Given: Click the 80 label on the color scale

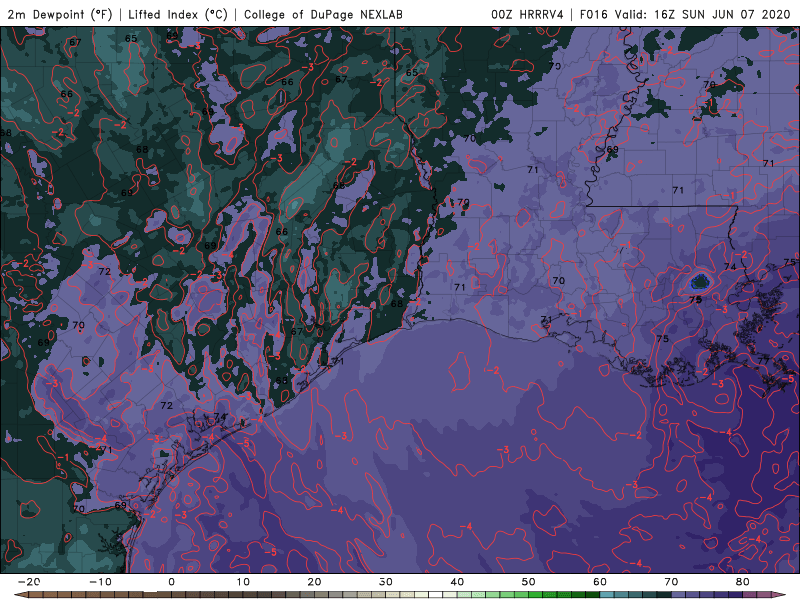Looking at the screenshot, I should [743, 582].
